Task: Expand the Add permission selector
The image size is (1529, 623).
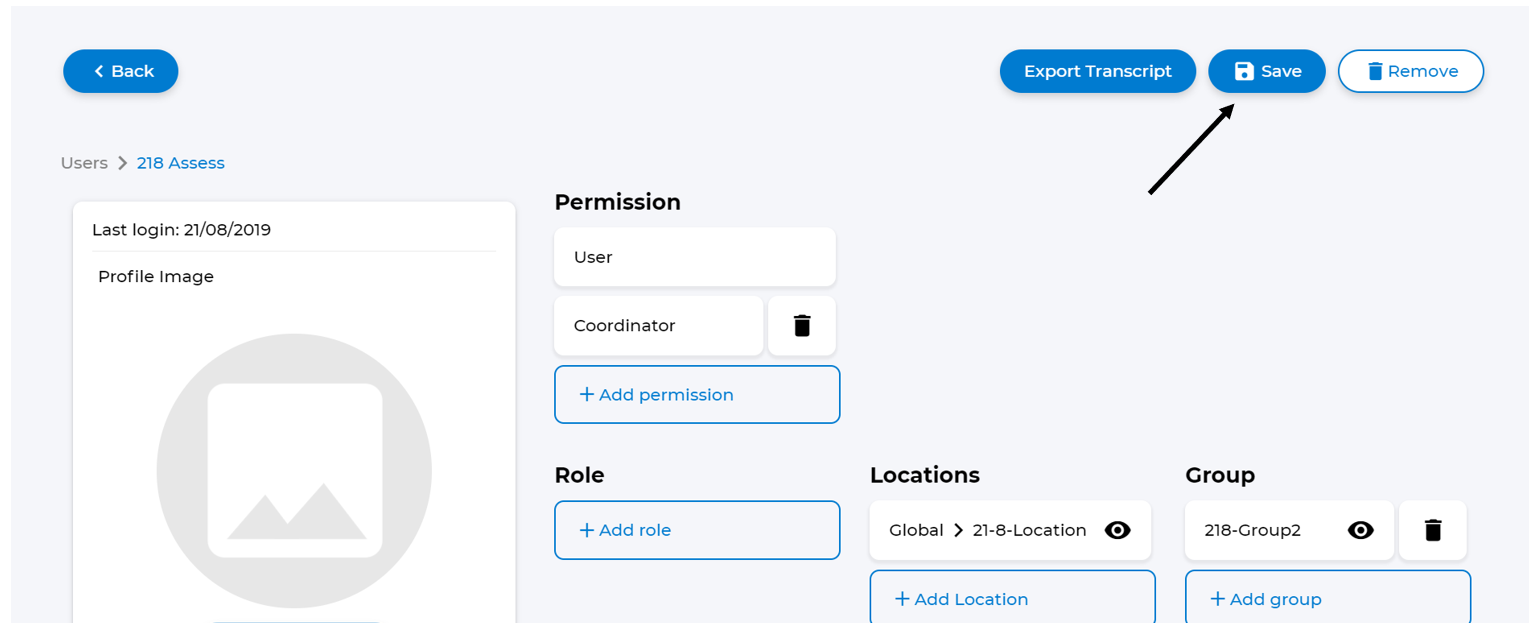Action: [x=697, y=395]
